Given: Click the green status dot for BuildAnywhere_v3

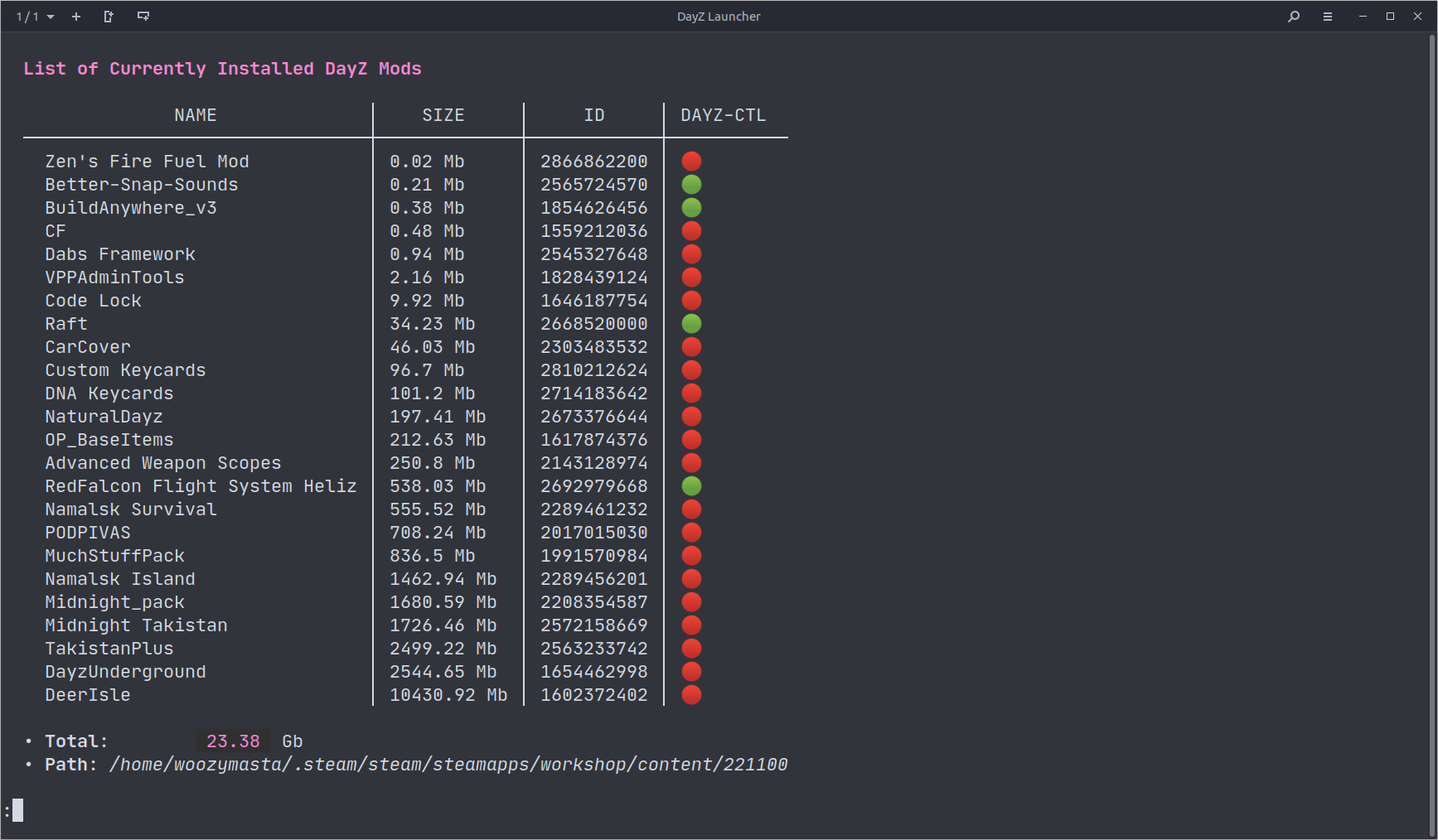Looking at the screenshot, I should [691, 208].
